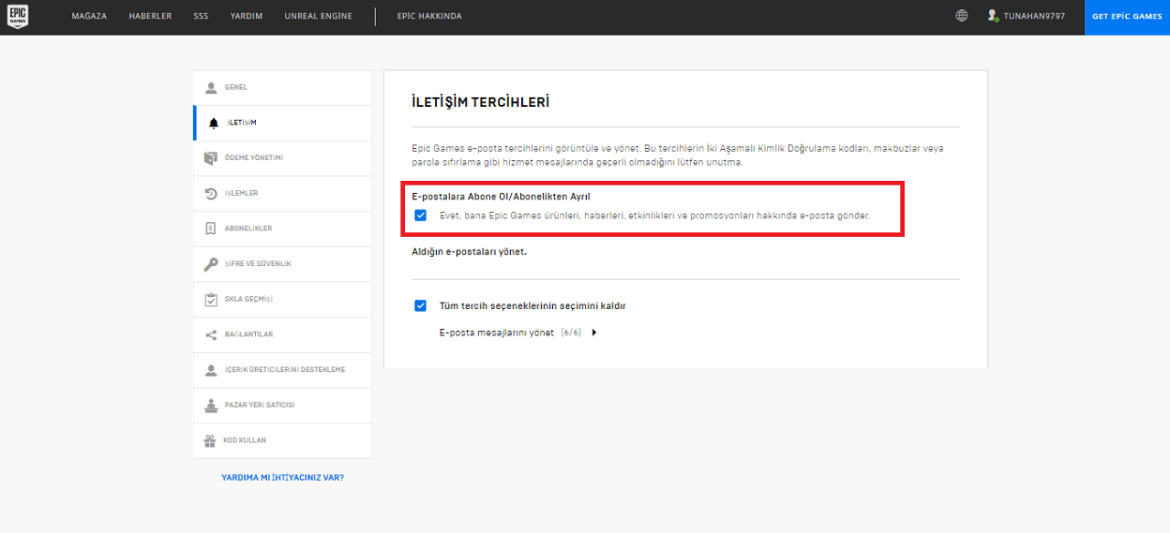Screen dimensions: 1170x533
Task: Expand E-posta mesajlarını yönet arrow
Action: [x=594, y=332]
